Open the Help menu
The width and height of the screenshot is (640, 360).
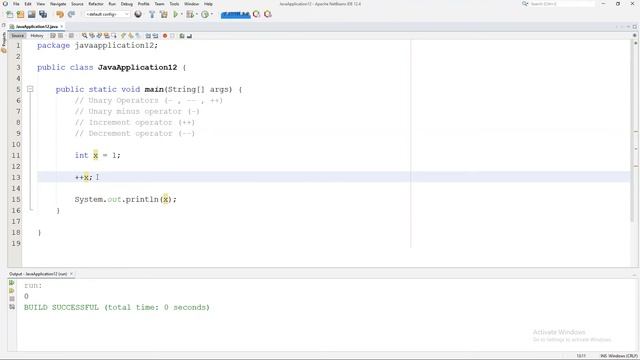pyautogui.click(x=208, y=4)
